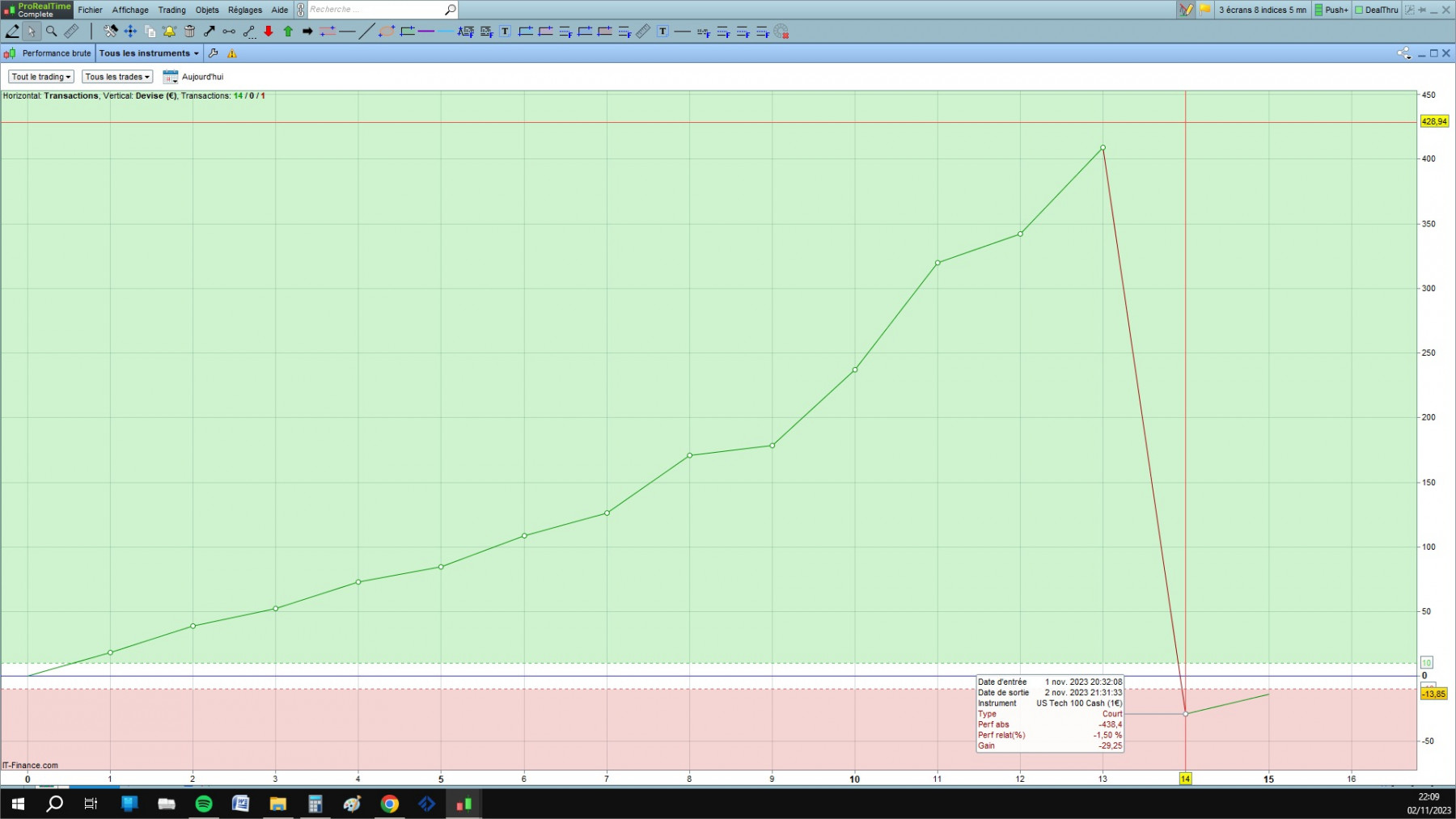Click the US Tech 100 Cash (1€) tooltip text
The height and width of the screenshot is (819, 1456).
pos(1079,703)
